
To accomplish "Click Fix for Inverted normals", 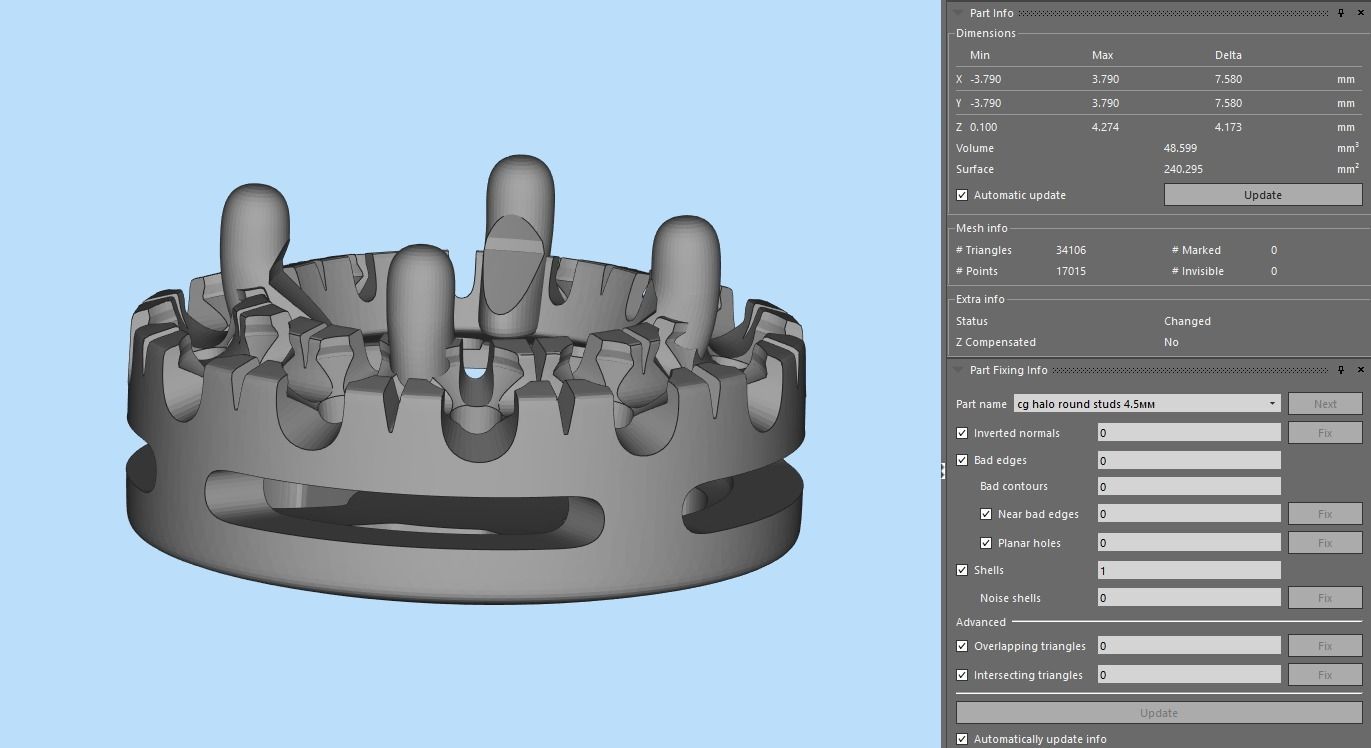I will [x=1325, y=433].
